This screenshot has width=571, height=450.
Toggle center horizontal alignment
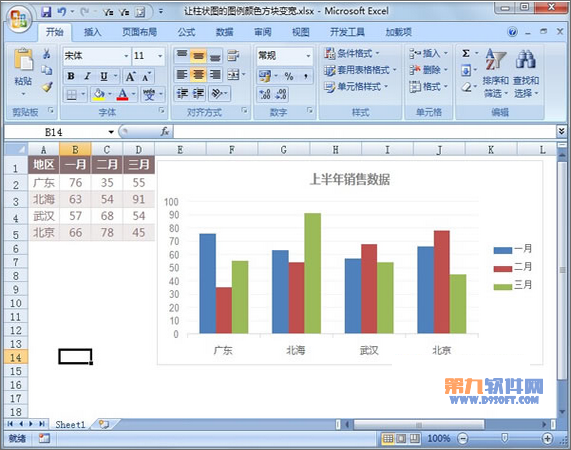[x=198, y=75]
